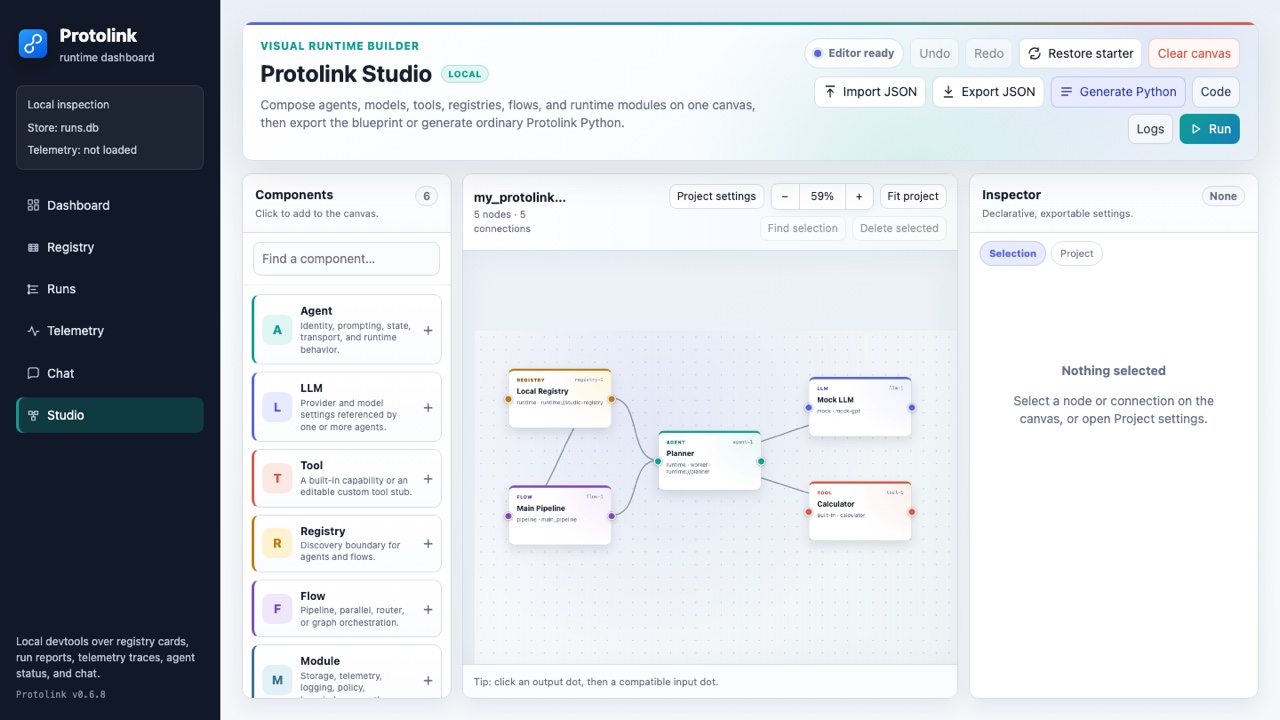1280x720 pixels.
Task: Go to the Runs page
Action: (110, 289)
